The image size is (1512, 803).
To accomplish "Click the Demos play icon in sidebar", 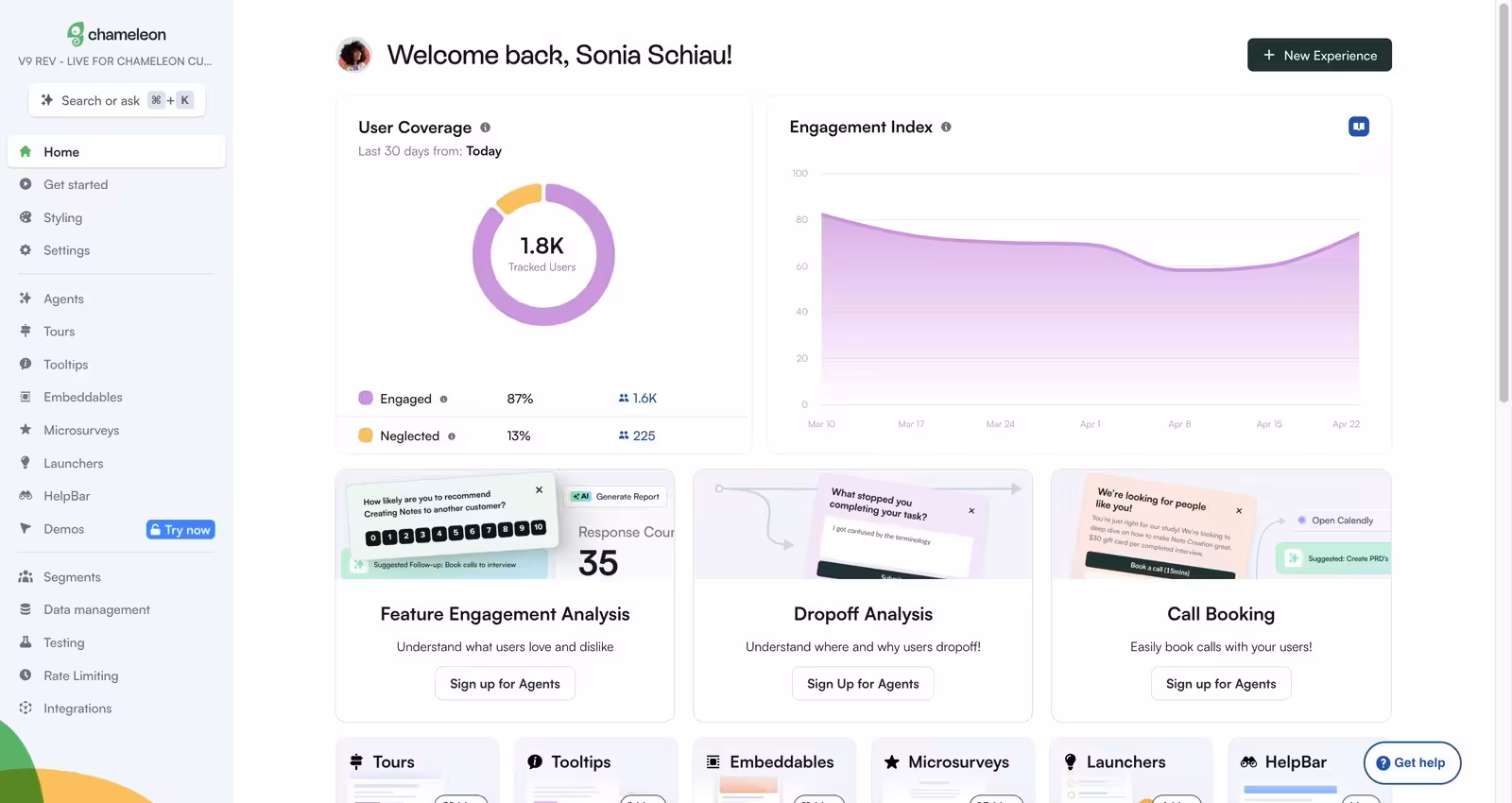I will pyautogui.click(x=26, y=529).
